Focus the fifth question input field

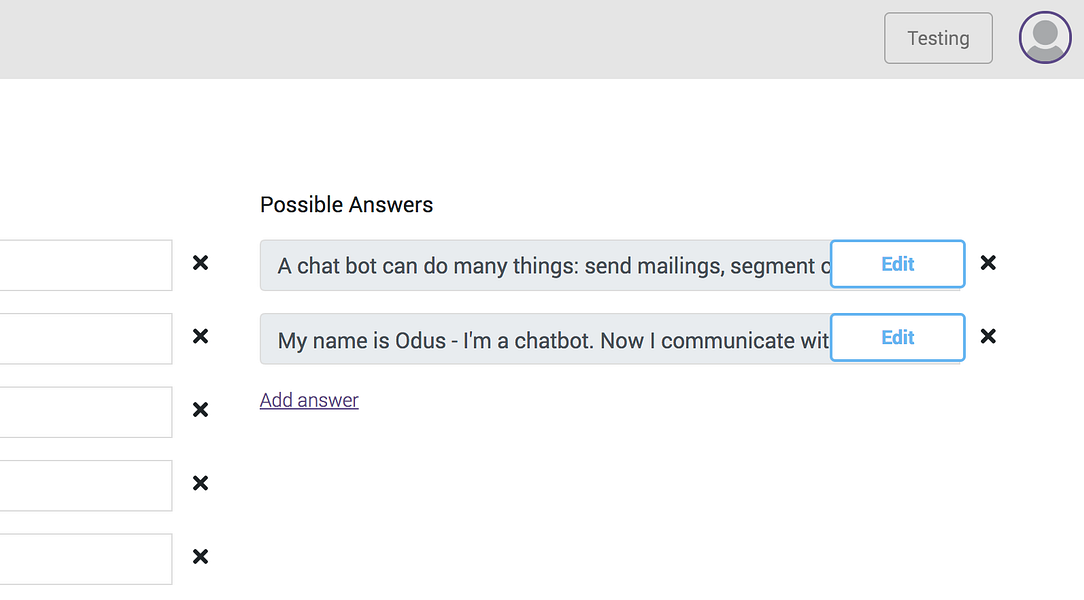click(x=86, y=559)
